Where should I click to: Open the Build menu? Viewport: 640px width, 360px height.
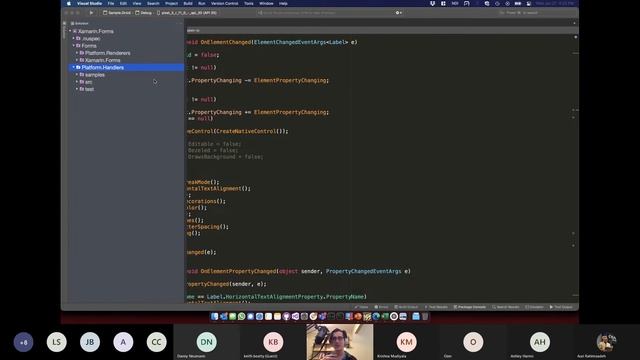188,3
